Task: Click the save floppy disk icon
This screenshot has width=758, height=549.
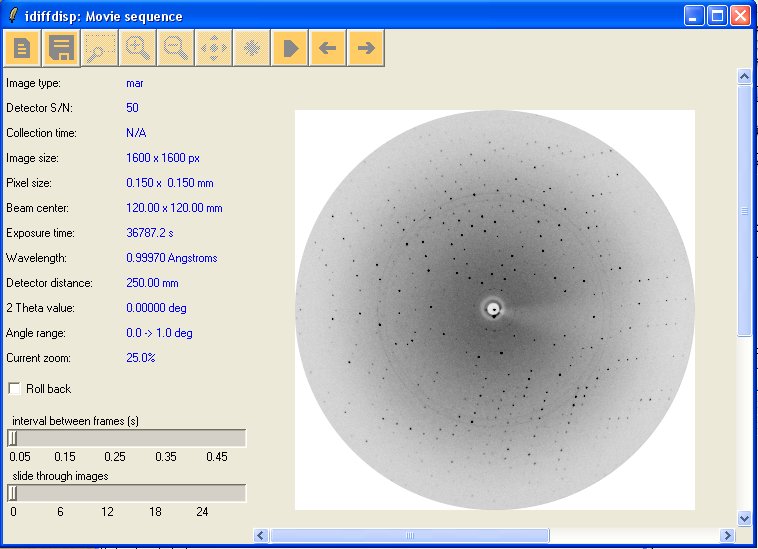Action: [x=60, y=48]
